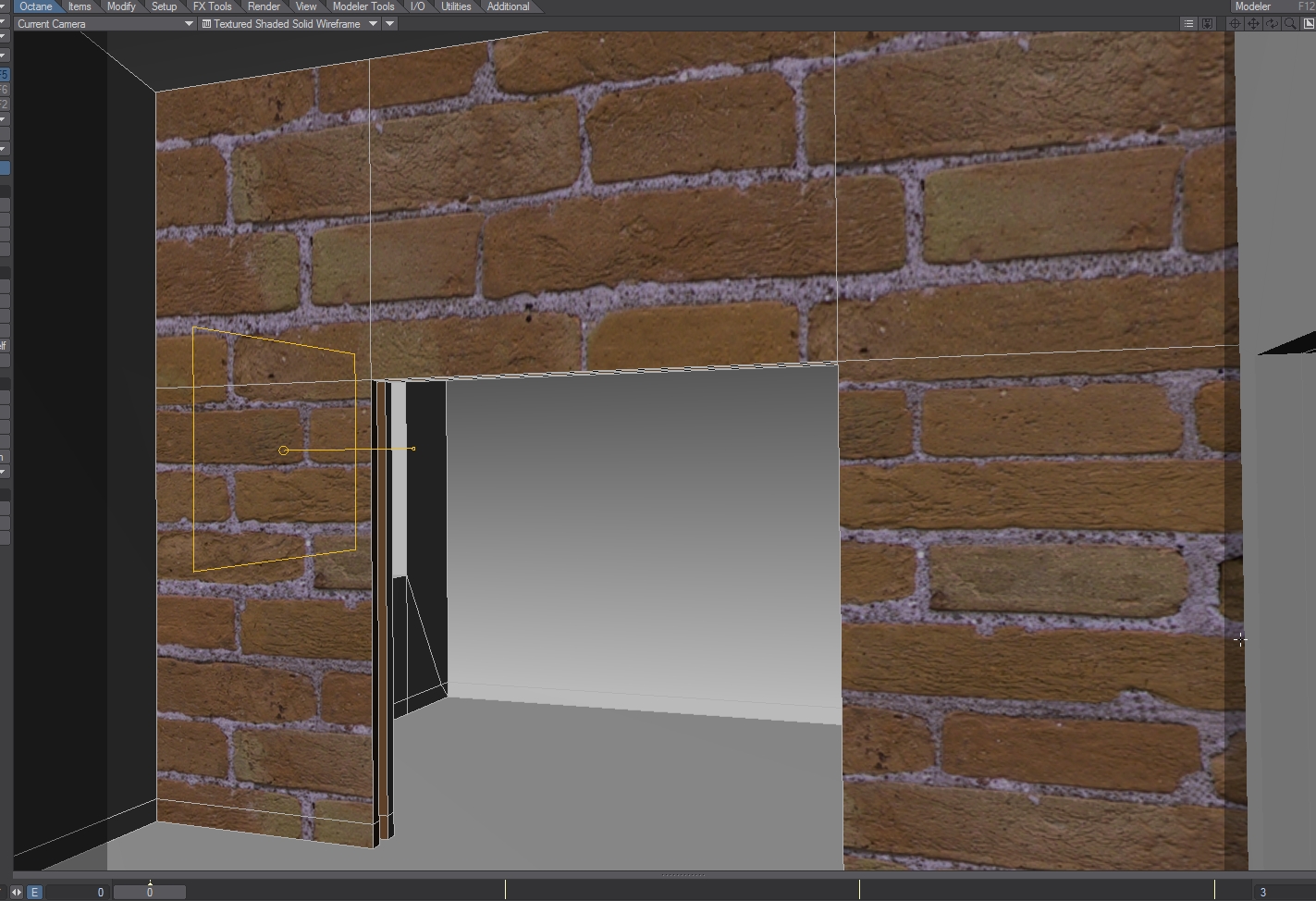Select the Render tab
This screenshot has height=901, width=1316.
pos(264,6)
